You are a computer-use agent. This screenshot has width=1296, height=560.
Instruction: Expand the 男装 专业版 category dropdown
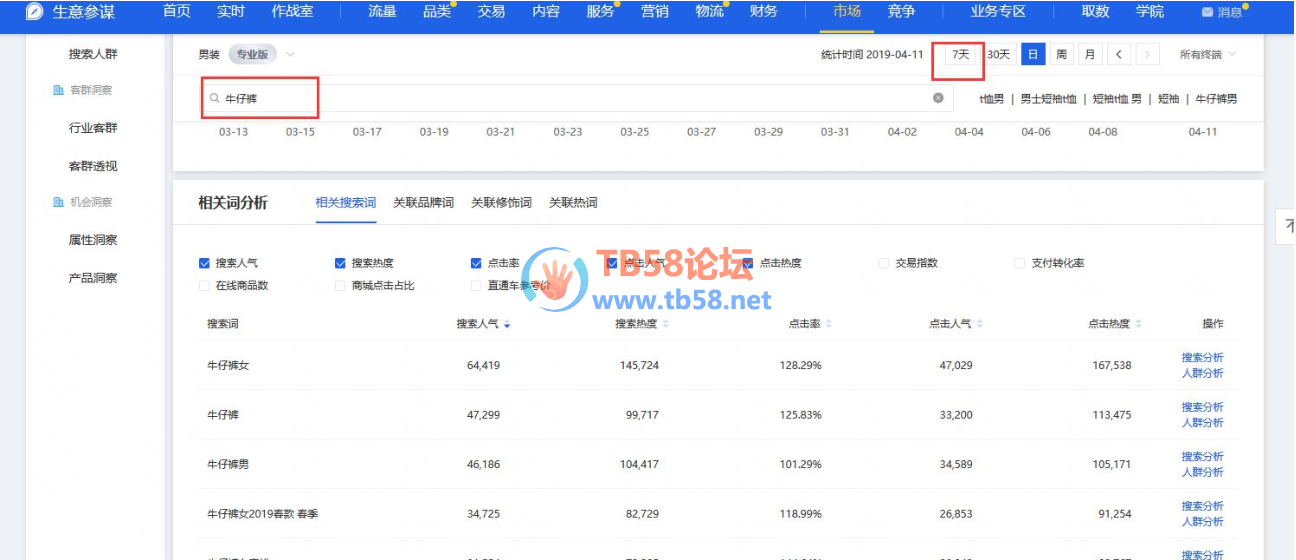290,55
